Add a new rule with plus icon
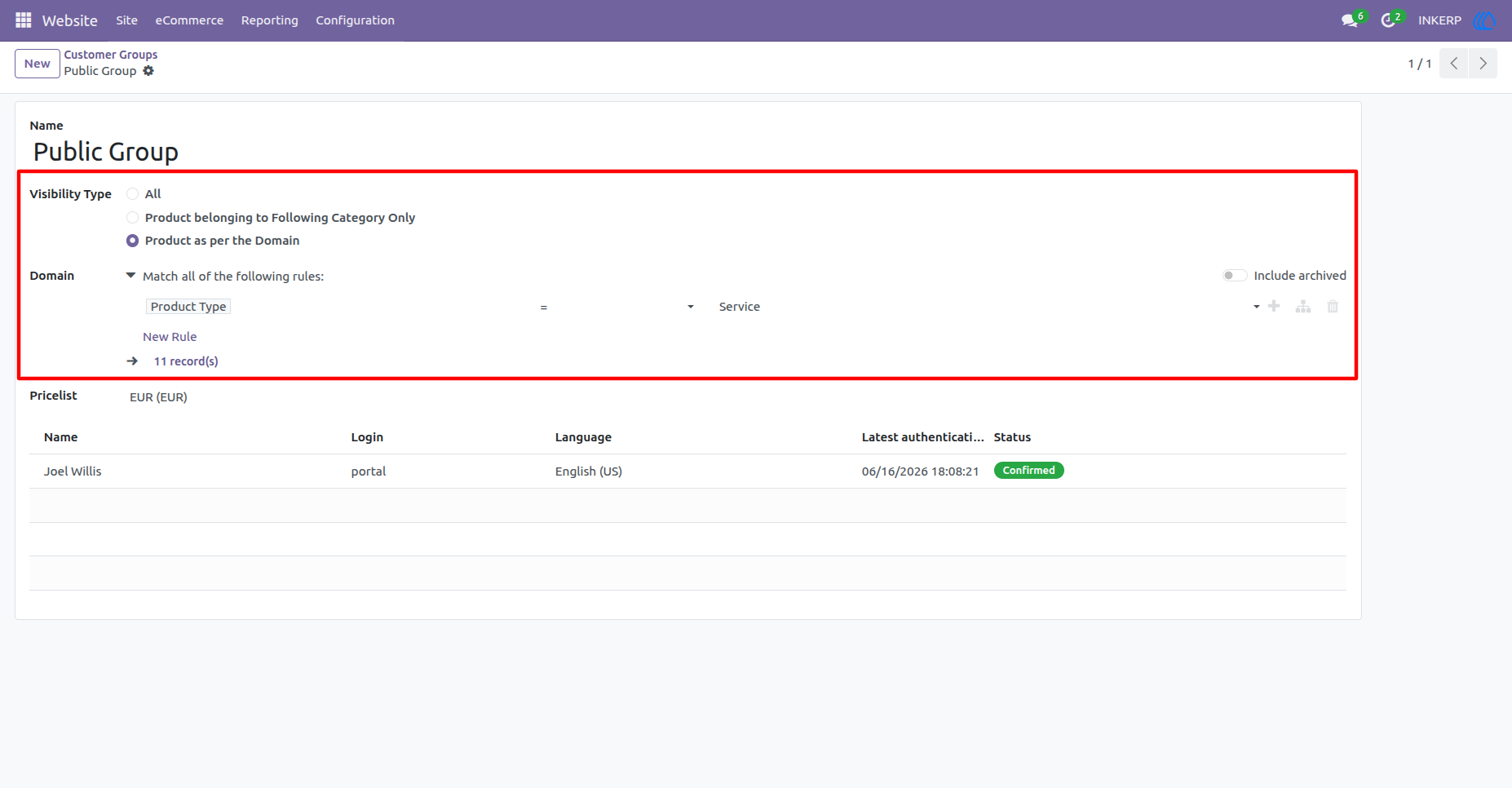Viewport: 1512px width, 788px height. click(1274, 307)
